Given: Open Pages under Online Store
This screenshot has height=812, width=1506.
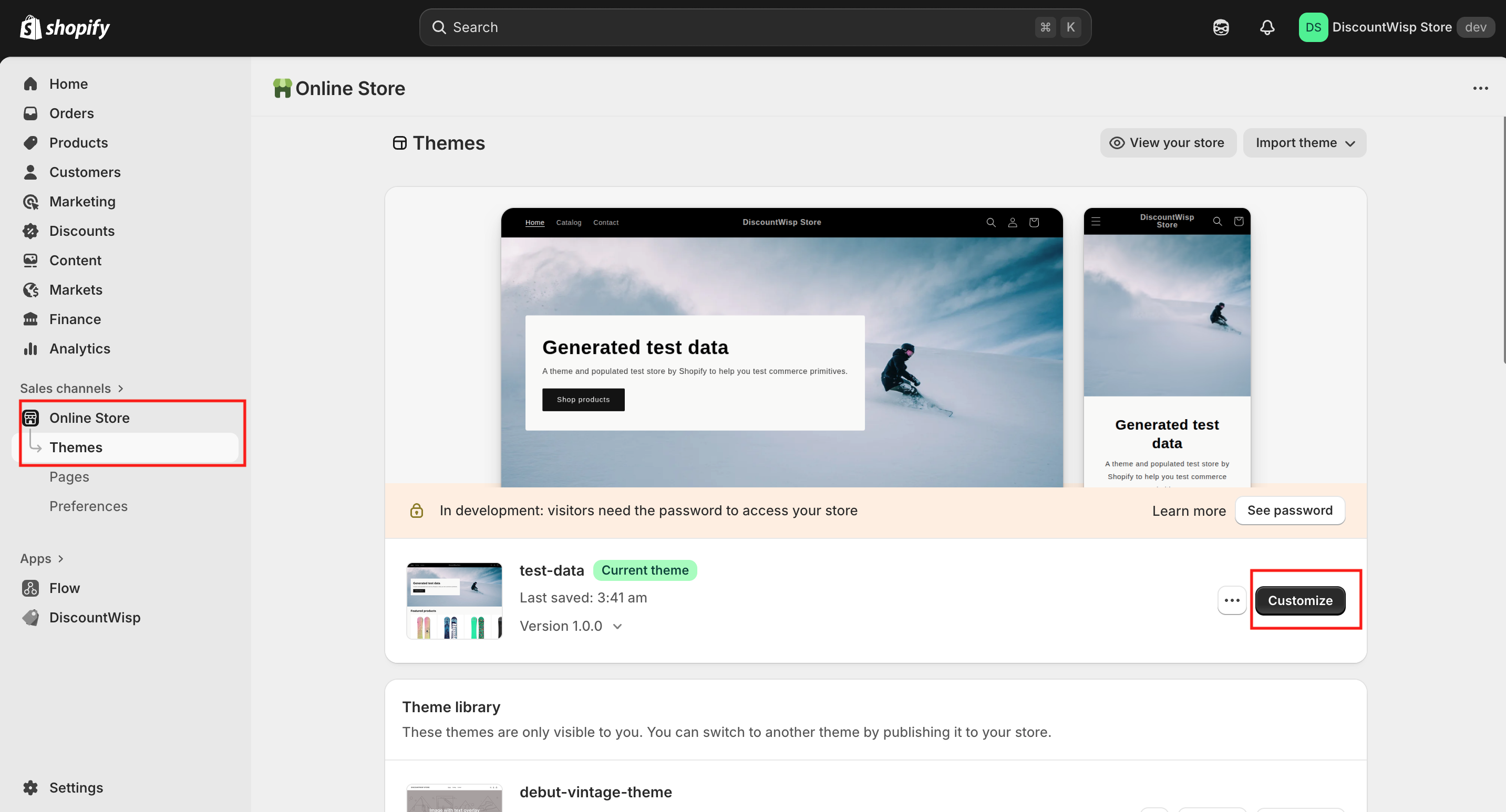Looking at the screenshot, I should pyautogui.click(x=69, y=477).
